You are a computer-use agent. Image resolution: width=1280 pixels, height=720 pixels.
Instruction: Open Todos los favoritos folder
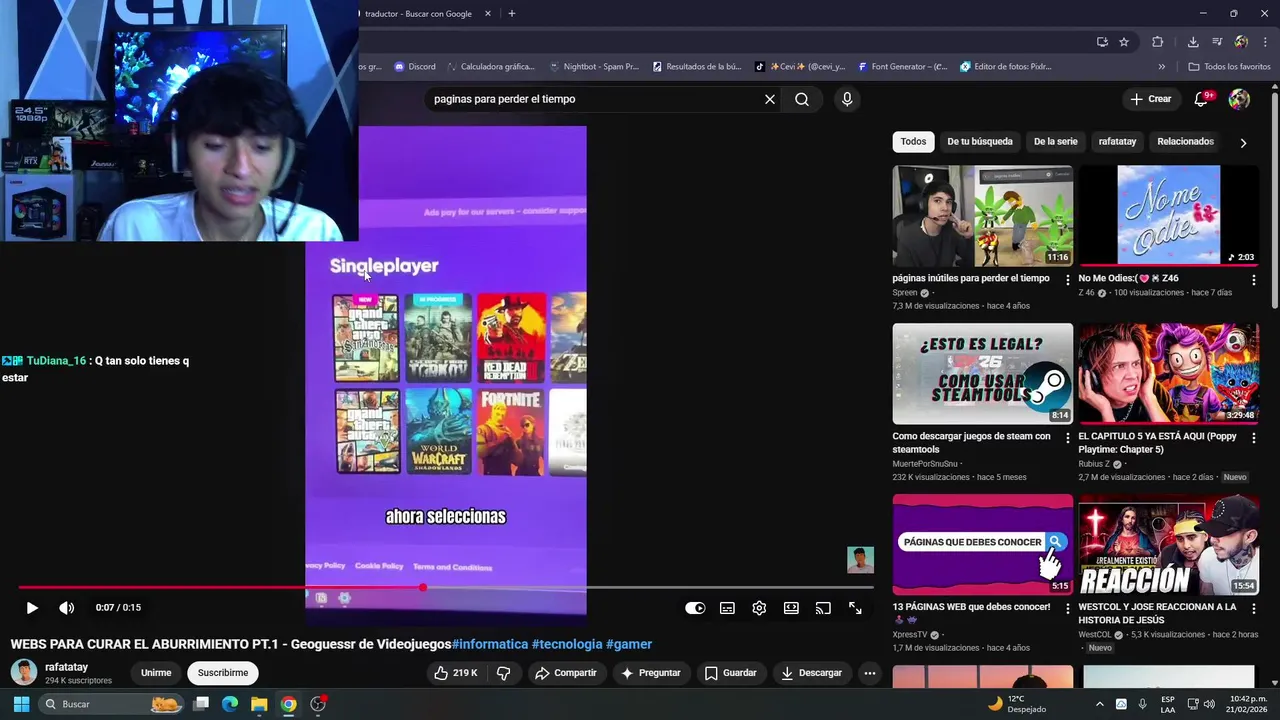click(1229, 67)
